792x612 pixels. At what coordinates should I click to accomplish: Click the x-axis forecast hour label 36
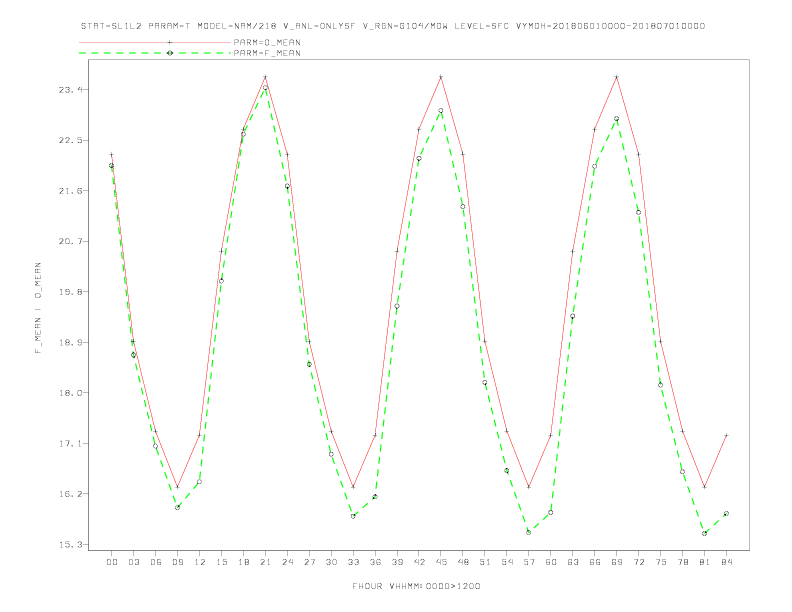tap(375, 562)
